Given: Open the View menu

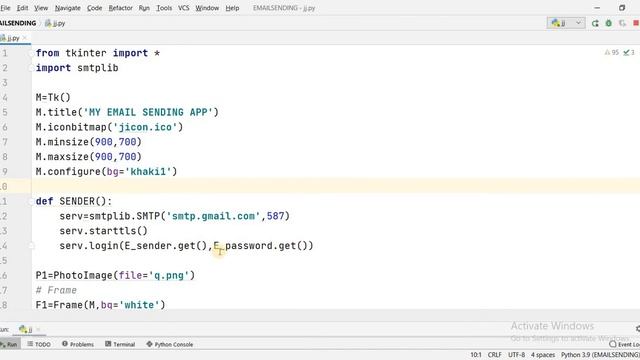Looking at the screenshot, I should [x=41, y=8].
